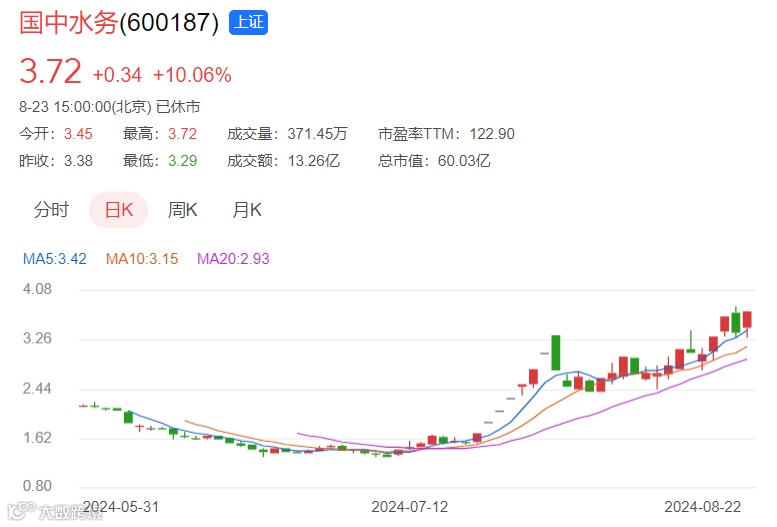Click the 最高 value 3.72
Viewport: 777px width, 527px height.
coord(182,133)
